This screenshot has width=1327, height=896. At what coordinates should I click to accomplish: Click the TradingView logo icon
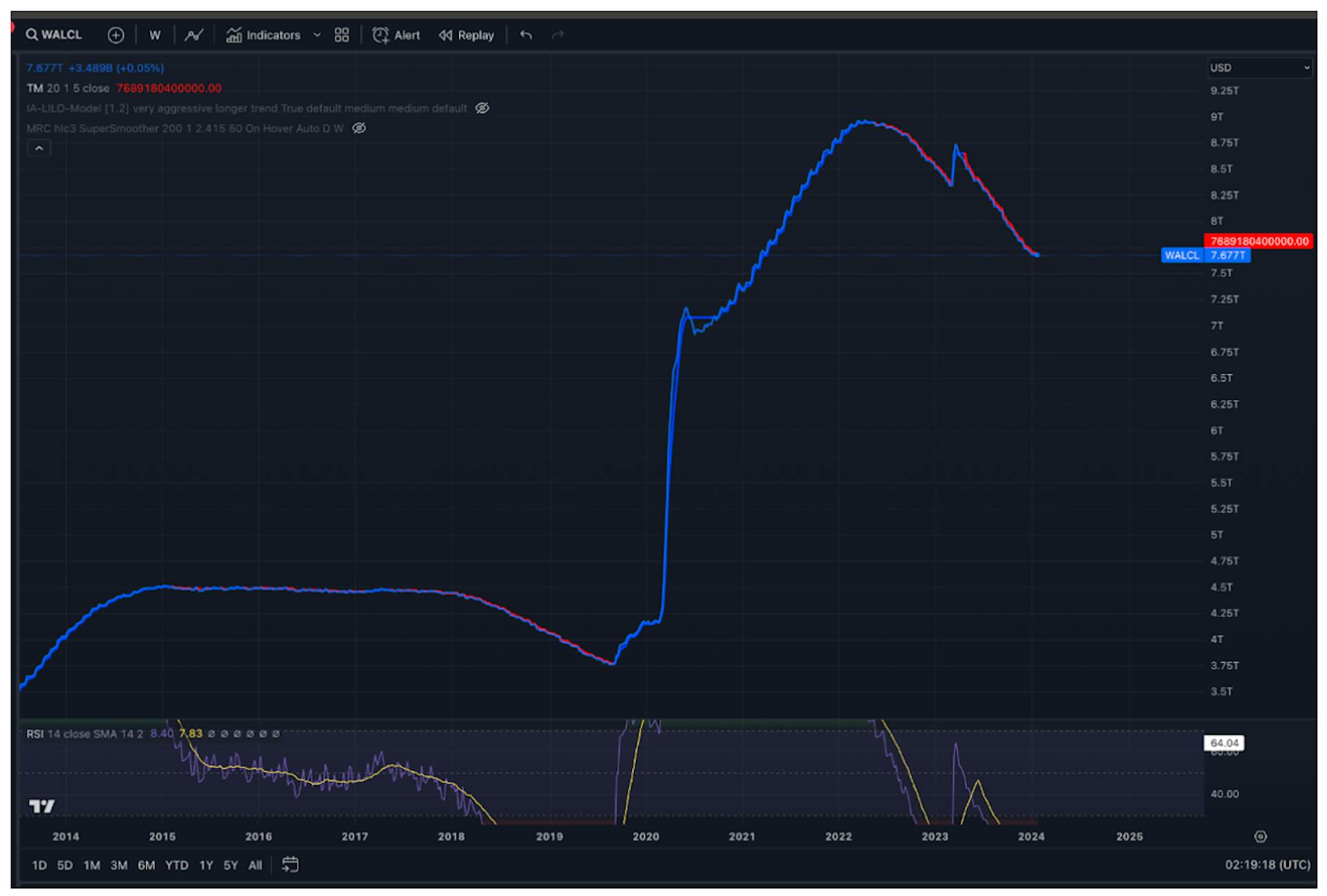41,806
